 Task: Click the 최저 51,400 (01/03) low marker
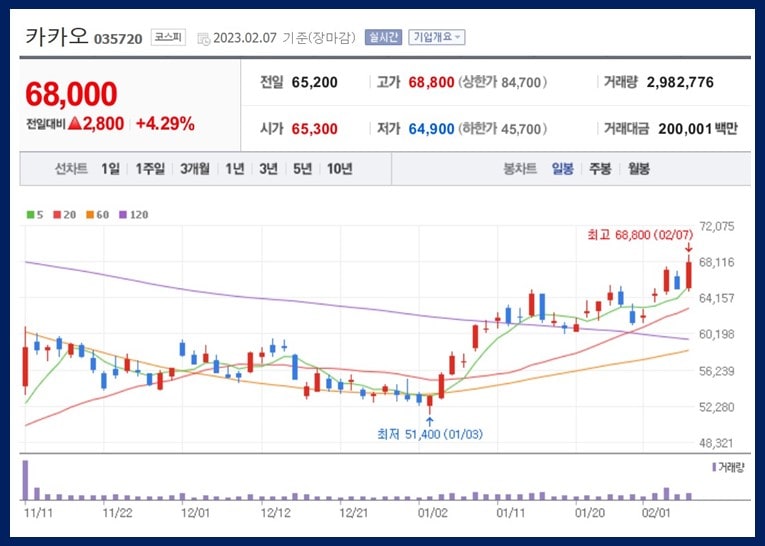click(x=430, y=434)
